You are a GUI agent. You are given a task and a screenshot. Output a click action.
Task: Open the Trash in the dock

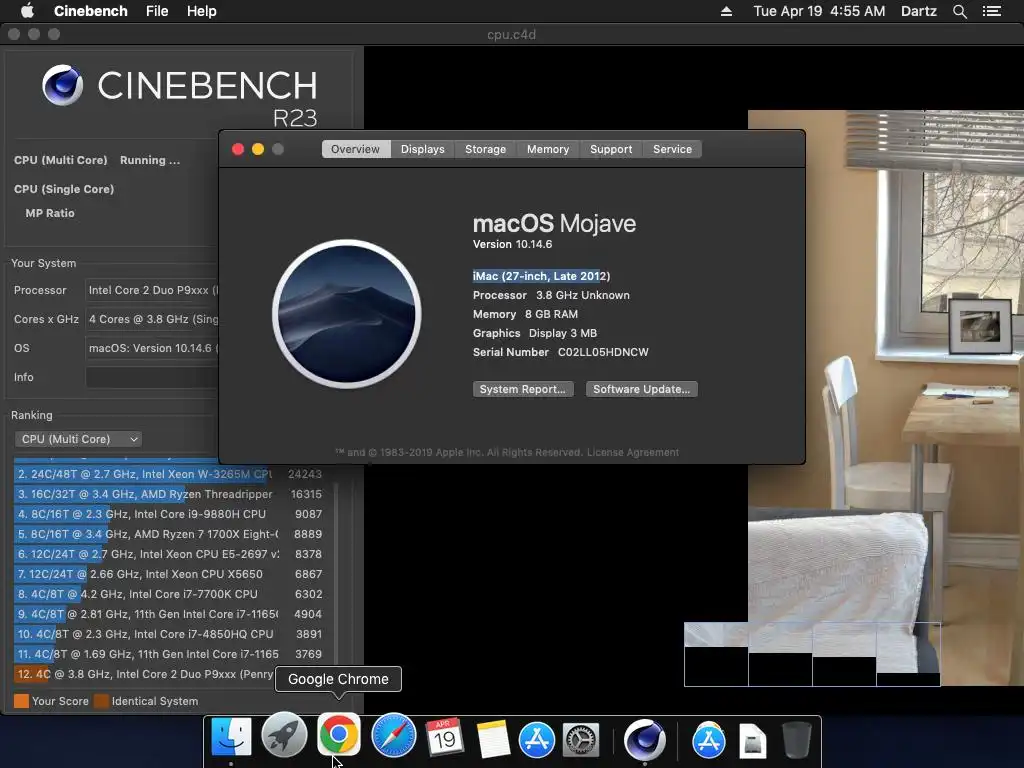pyautogui.click(x=797, y=740)
